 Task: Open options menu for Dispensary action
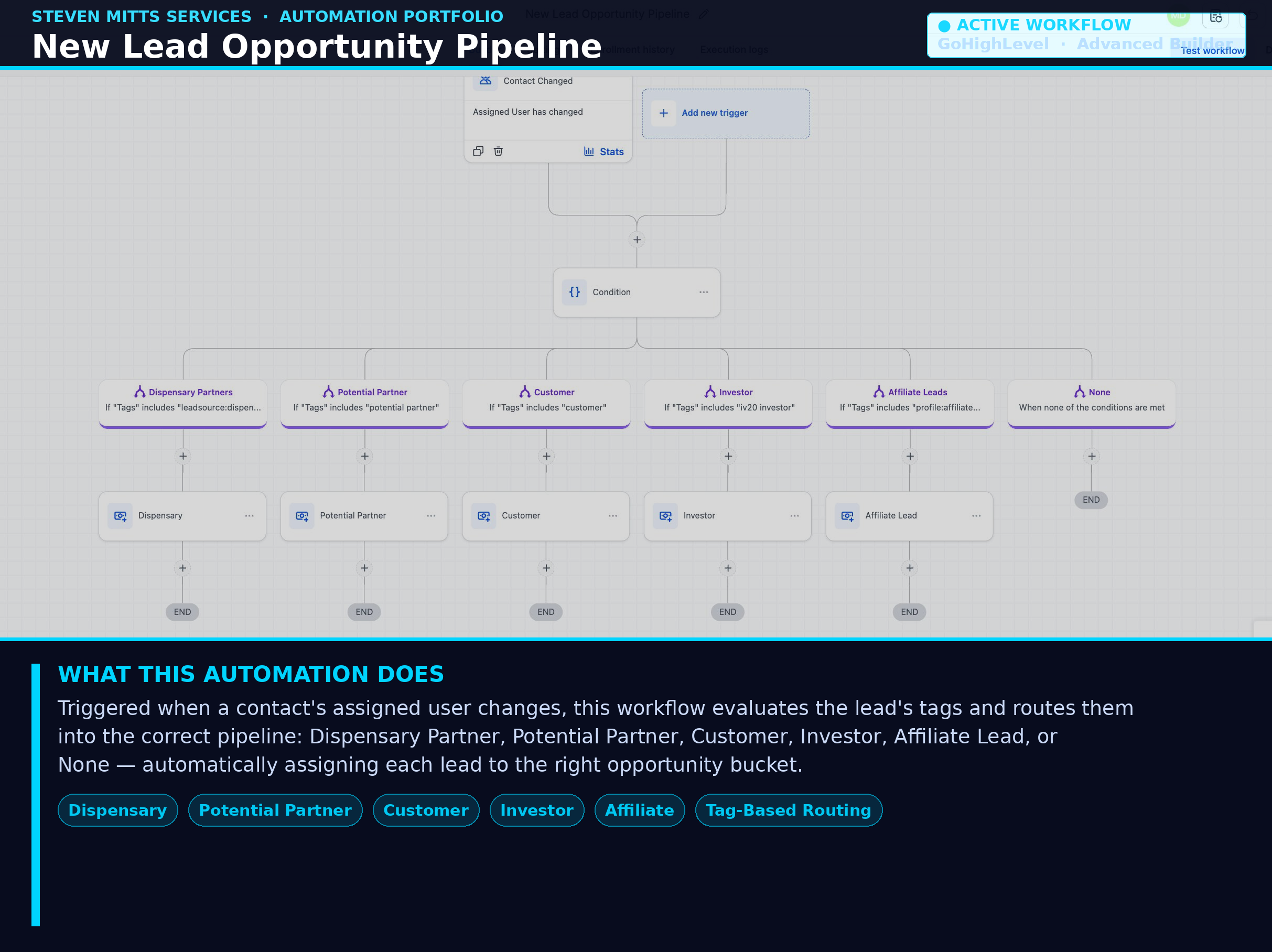tap(249, 516)
